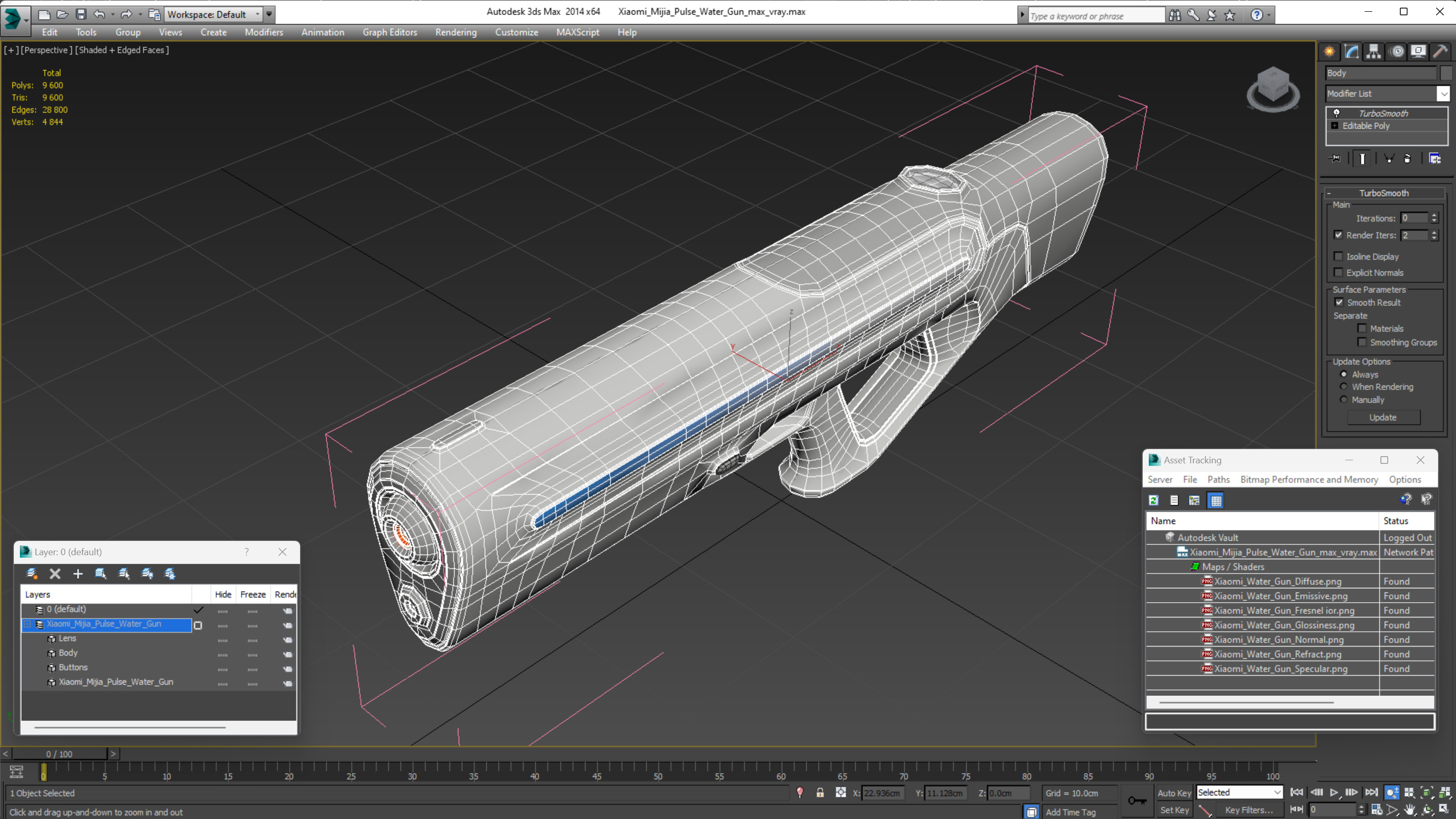Screen dimensions: 1456x819
Task: Open the Graph Editors menu
Action: point(389,32)
